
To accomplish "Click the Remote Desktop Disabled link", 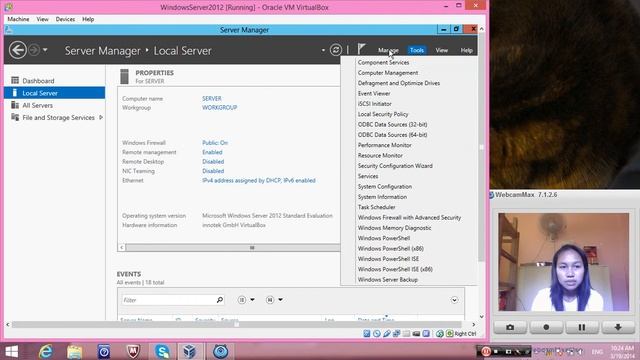I will point(213,162).
